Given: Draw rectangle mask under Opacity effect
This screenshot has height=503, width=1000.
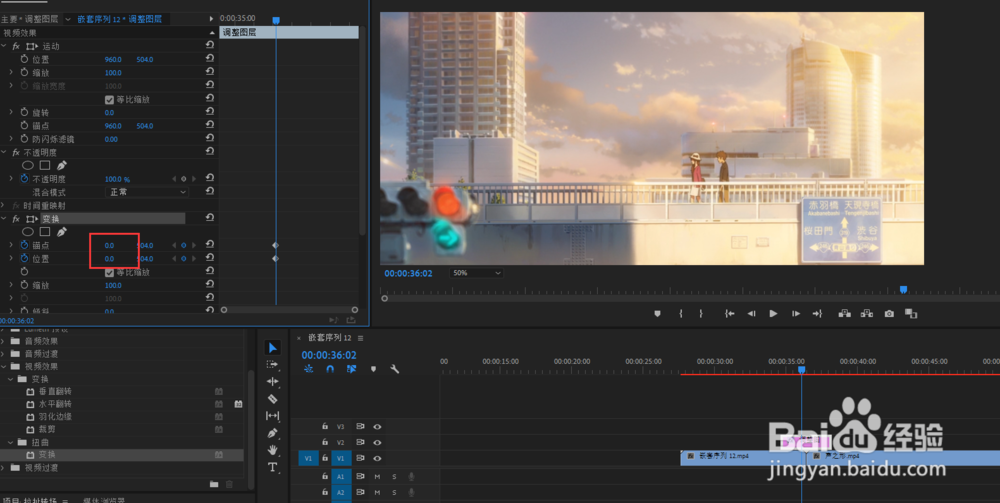Looking at the screenshot, I should 45,165.
